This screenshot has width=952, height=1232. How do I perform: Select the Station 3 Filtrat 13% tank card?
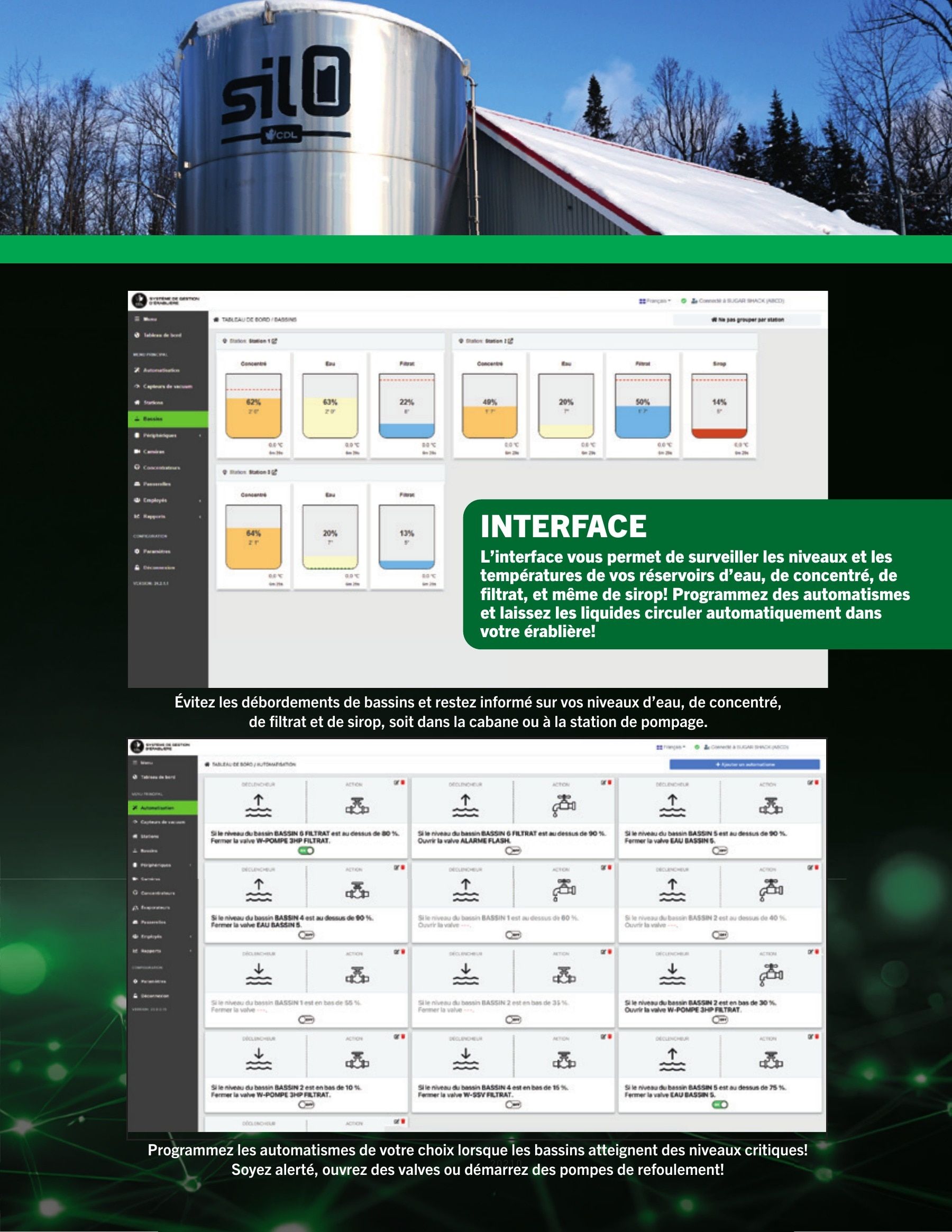pos(407,537)
